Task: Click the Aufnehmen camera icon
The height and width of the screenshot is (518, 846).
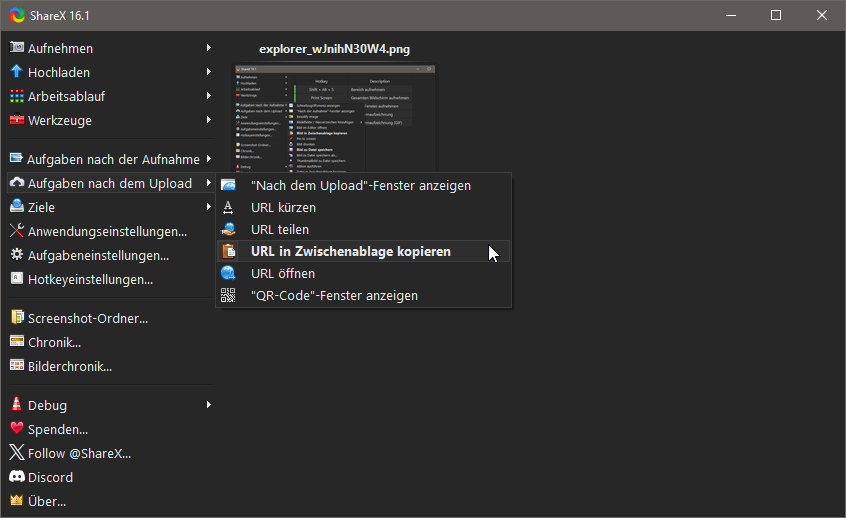Action: pos(17,47)
